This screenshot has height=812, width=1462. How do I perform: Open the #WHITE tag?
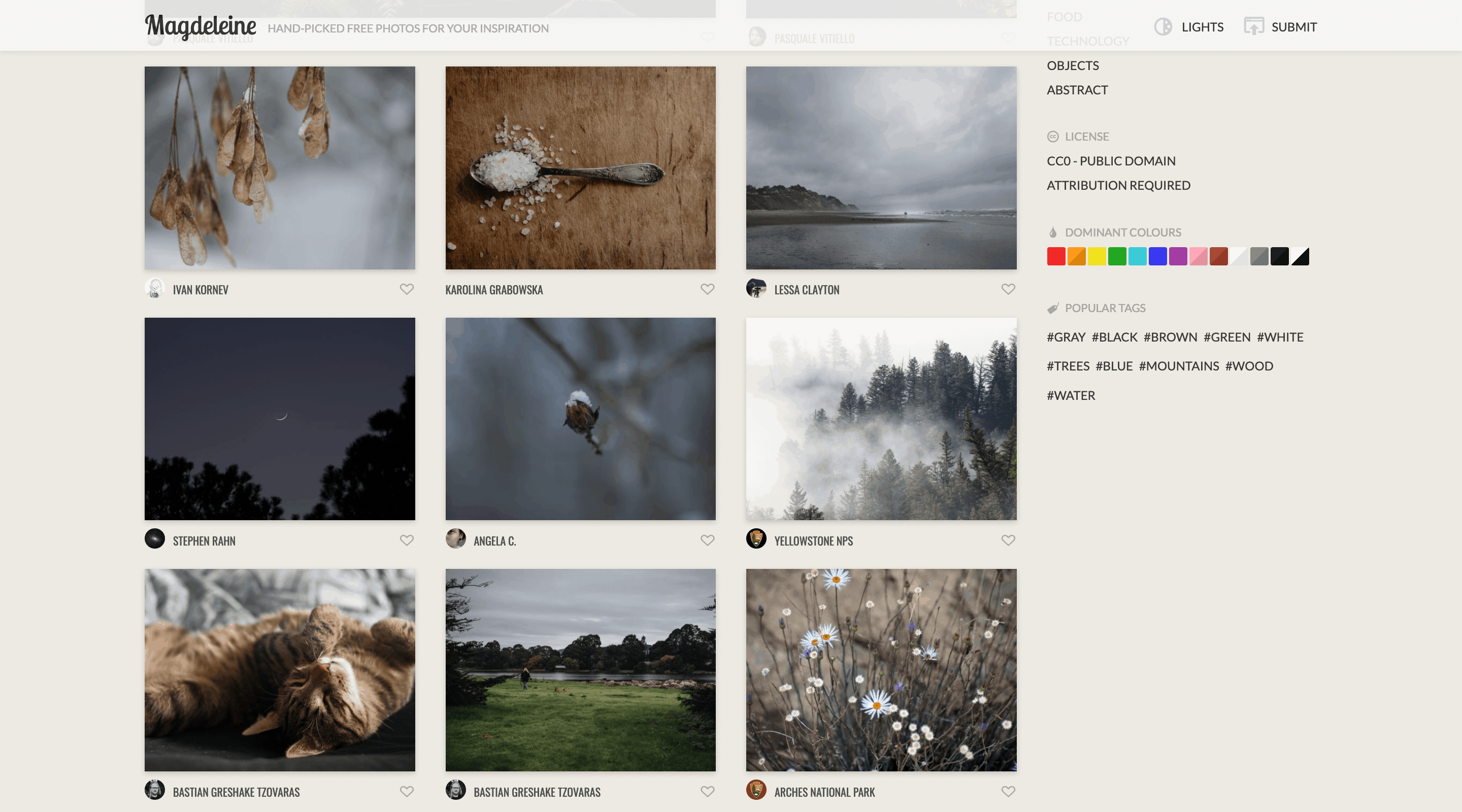coord(1280,337)
